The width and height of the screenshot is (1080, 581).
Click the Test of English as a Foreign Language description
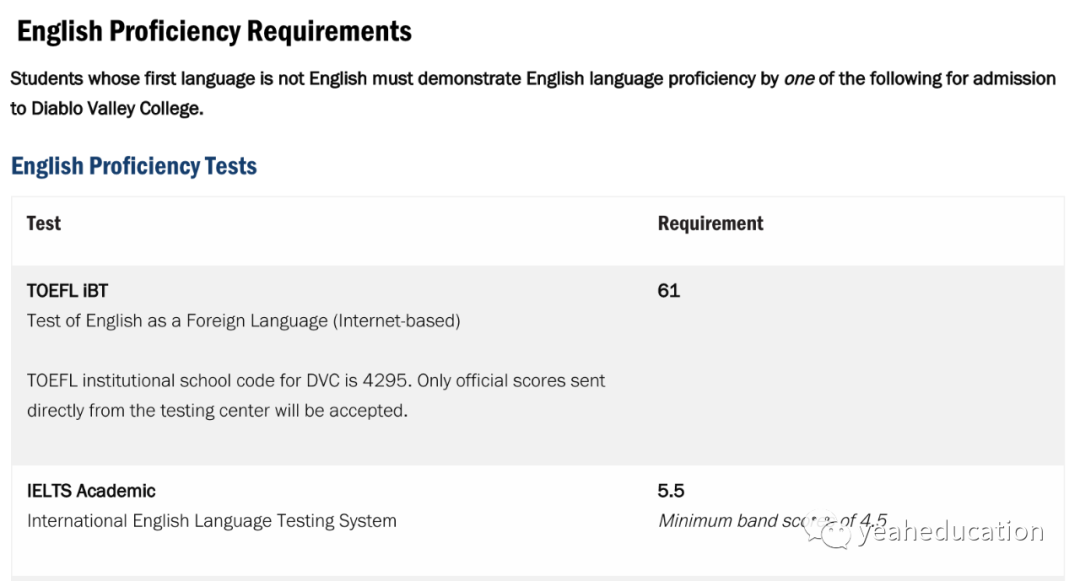click(243, 321)
